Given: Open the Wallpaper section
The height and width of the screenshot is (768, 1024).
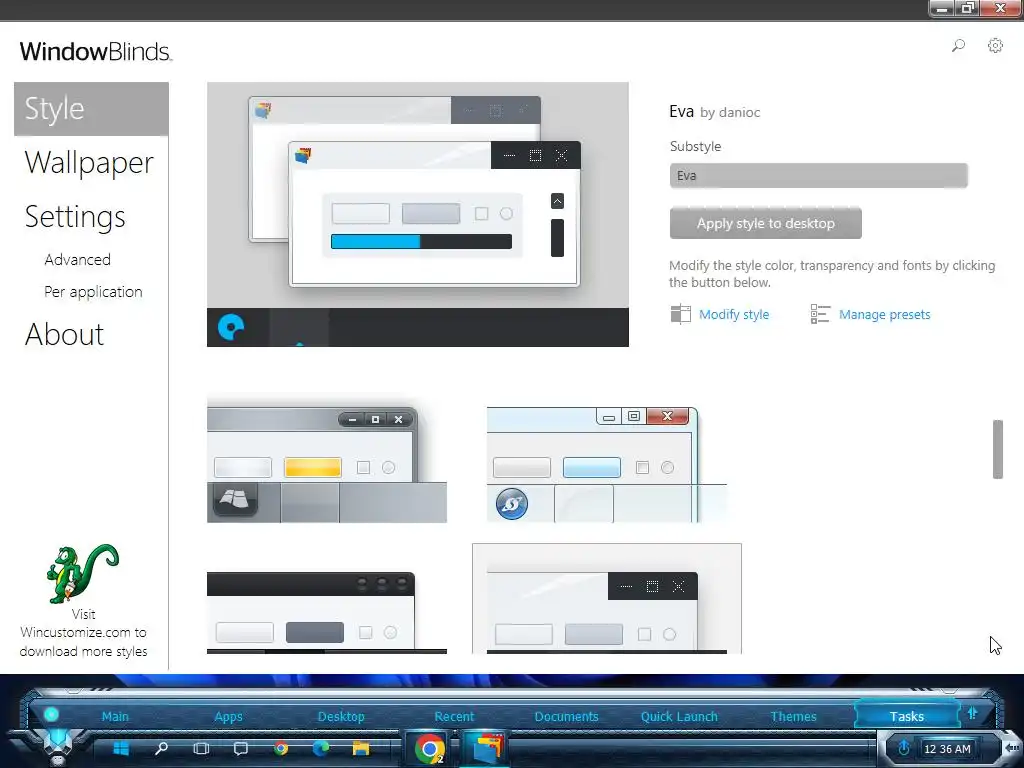Looking at the screenshot, I should 89,163.
